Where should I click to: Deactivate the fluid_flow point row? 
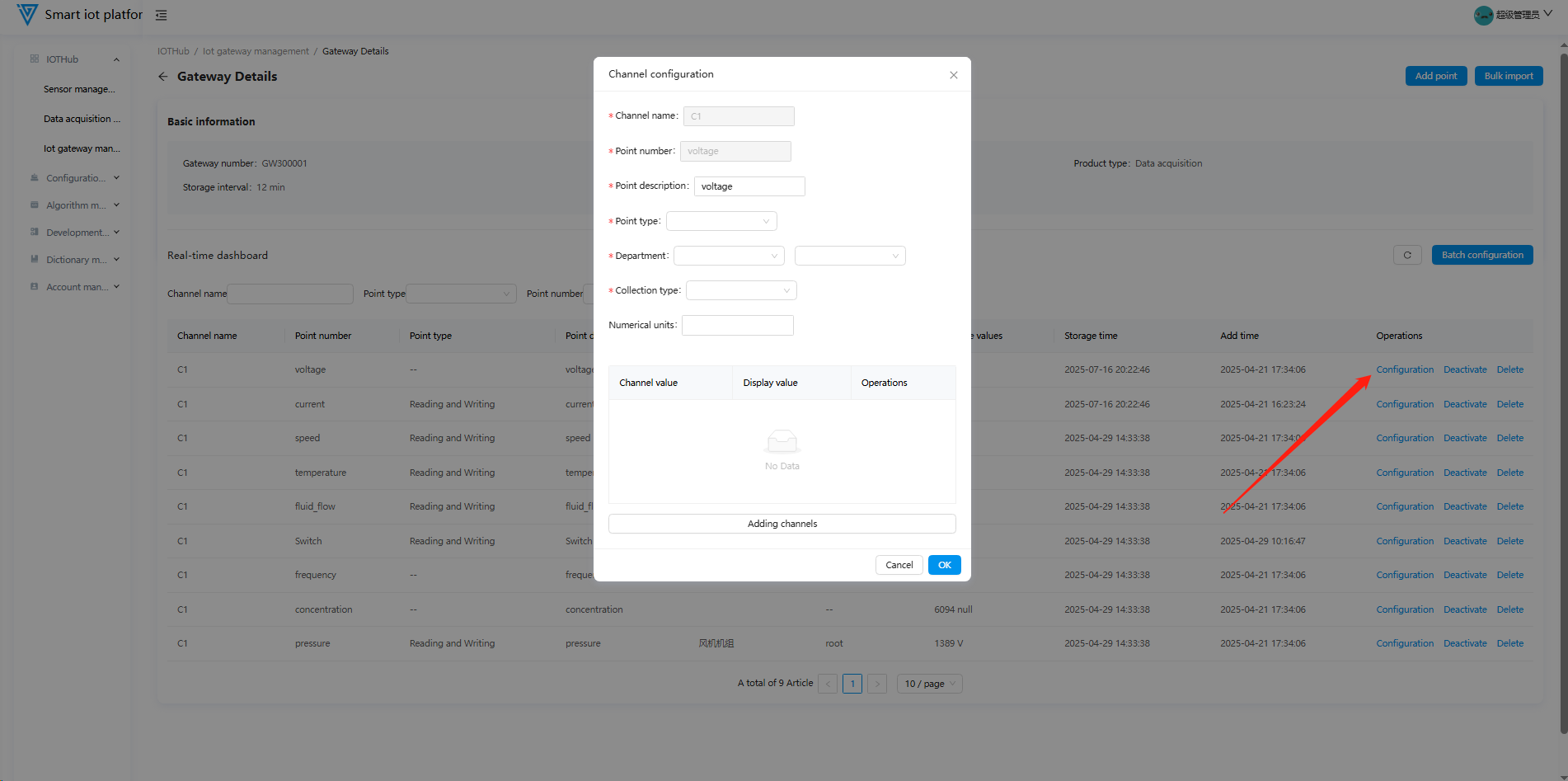1465,506
